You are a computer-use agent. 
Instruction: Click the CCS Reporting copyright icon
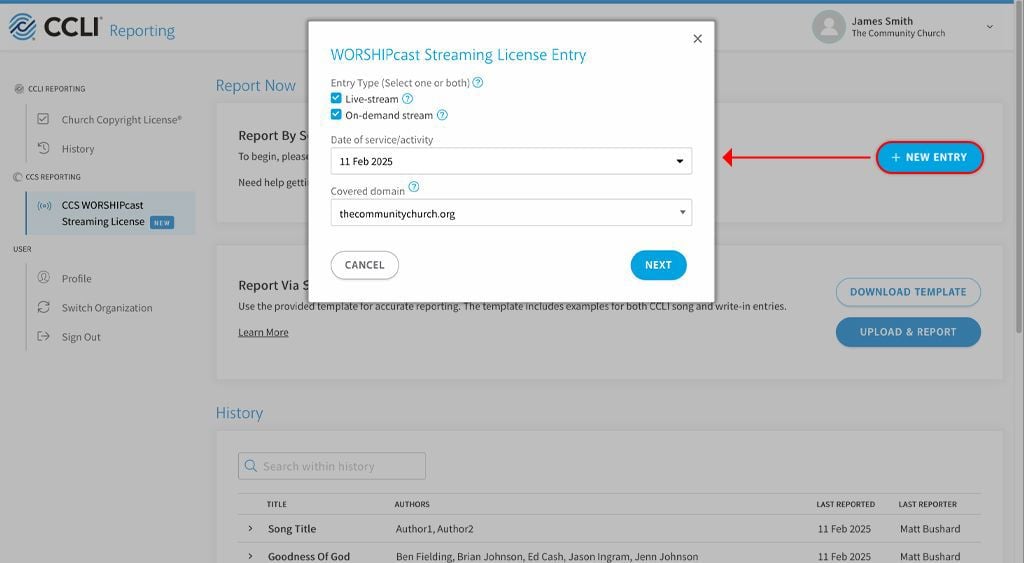coord(18,177)
